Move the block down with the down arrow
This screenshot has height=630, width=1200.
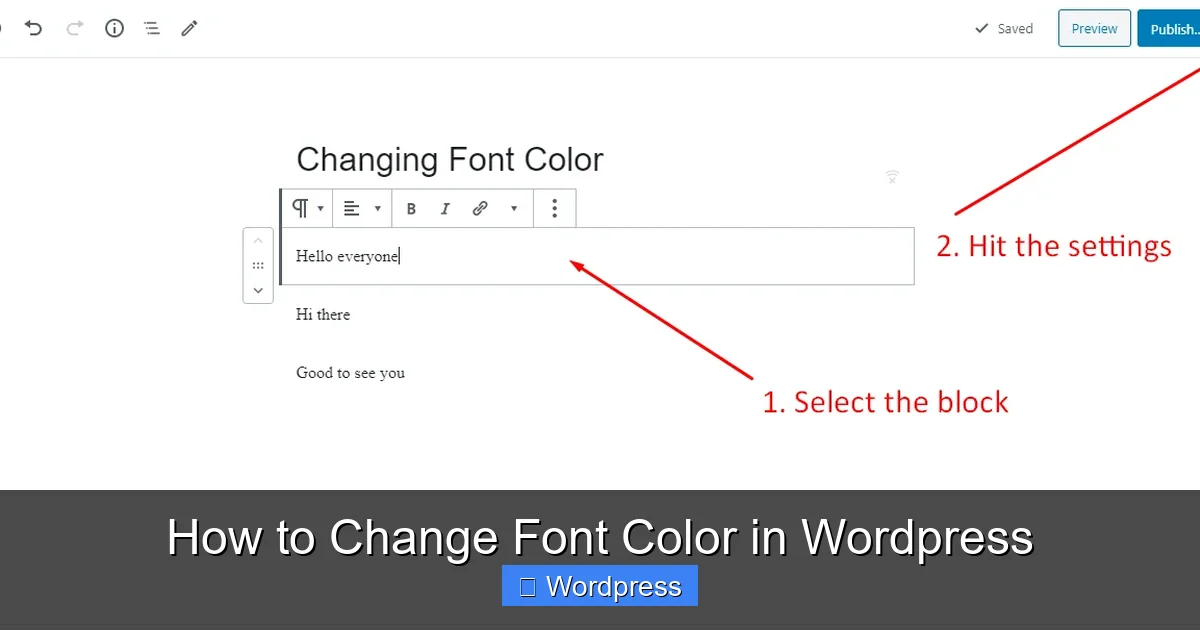(258, 290)
